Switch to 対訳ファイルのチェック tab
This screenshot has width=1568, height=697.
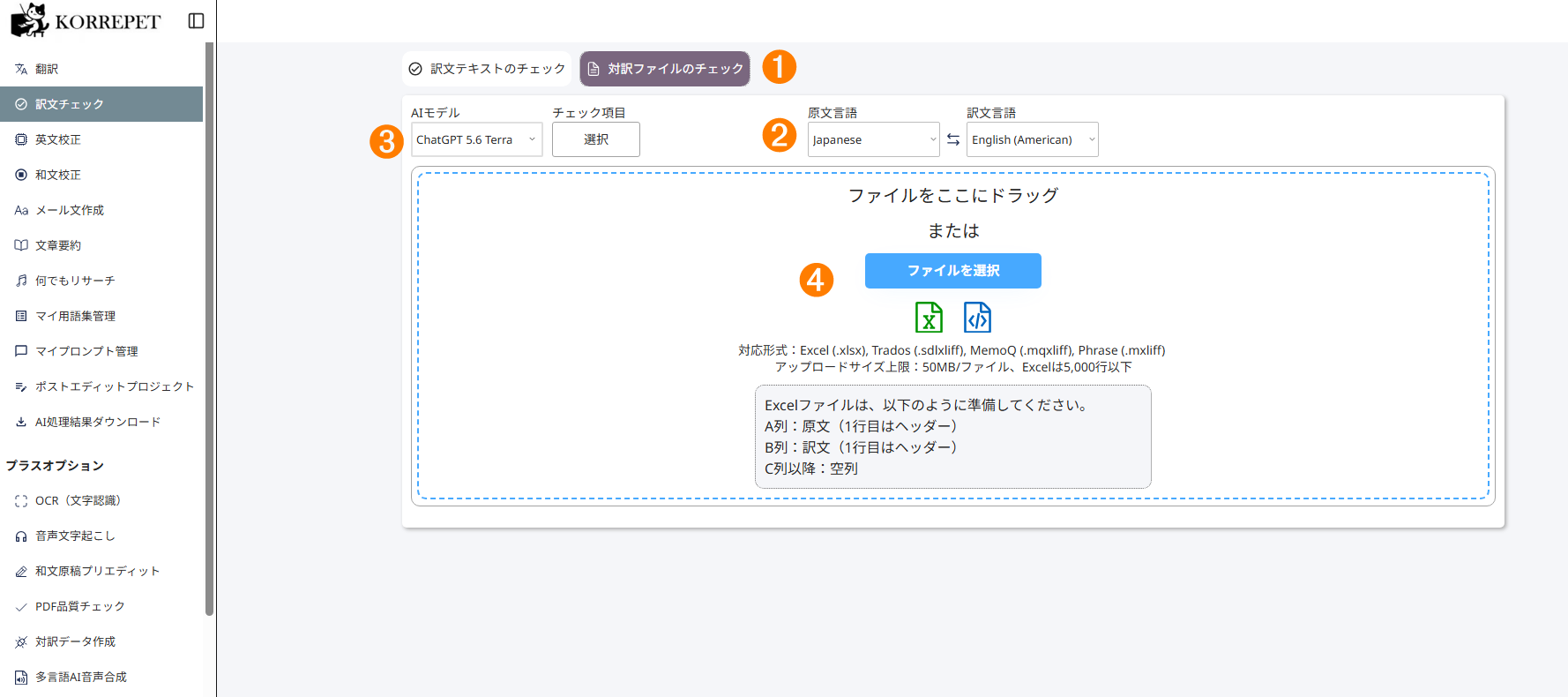click(x=665, y=69)
